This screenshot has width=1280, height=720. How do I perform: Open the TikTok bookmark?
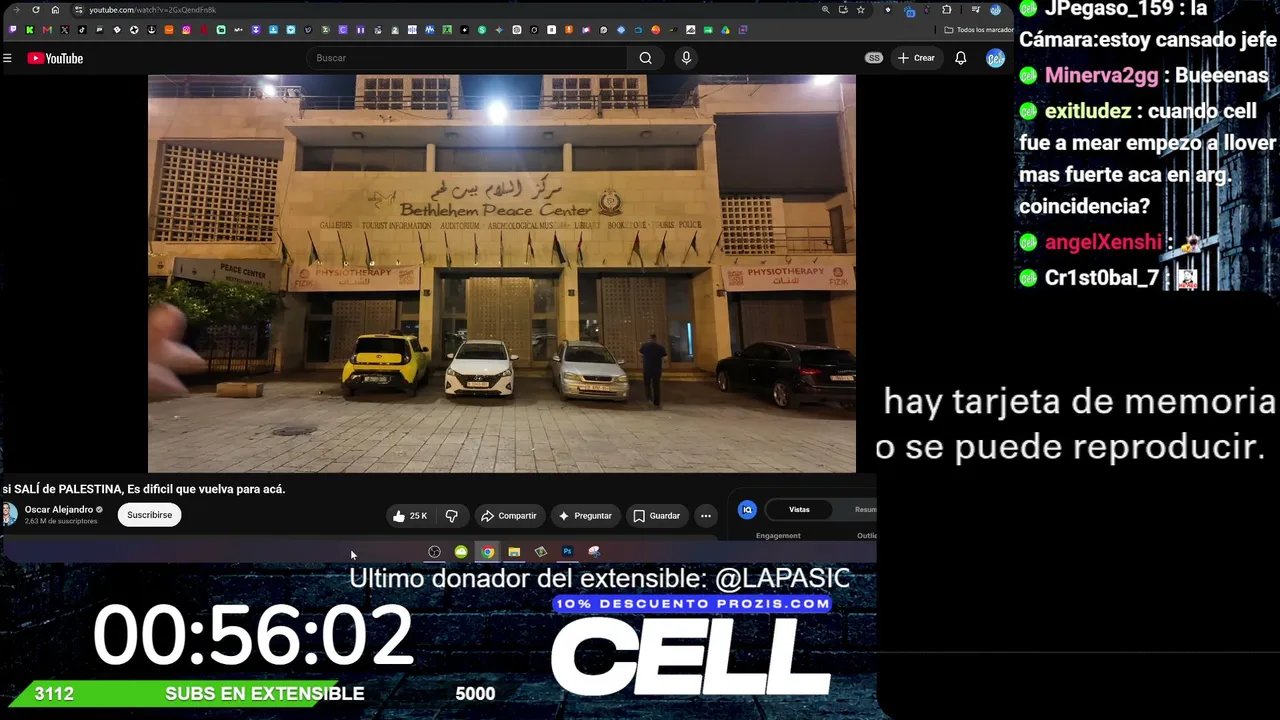(82, 30)
